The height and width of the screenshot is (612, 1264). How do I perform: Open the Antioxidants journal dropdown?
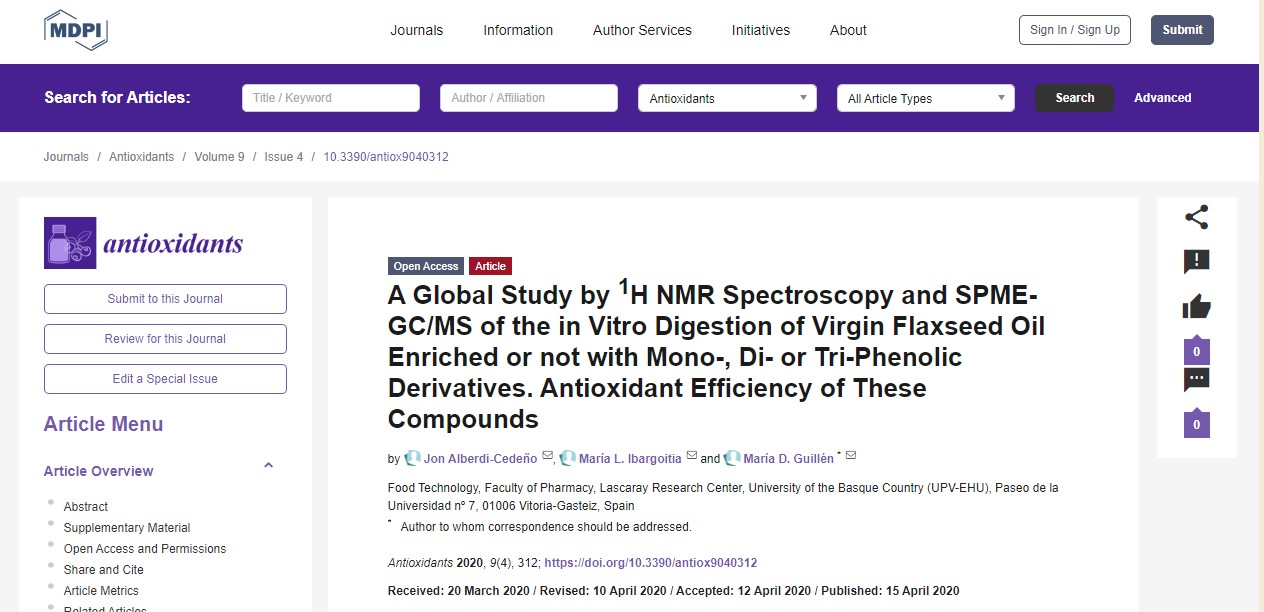coord(727,98)
